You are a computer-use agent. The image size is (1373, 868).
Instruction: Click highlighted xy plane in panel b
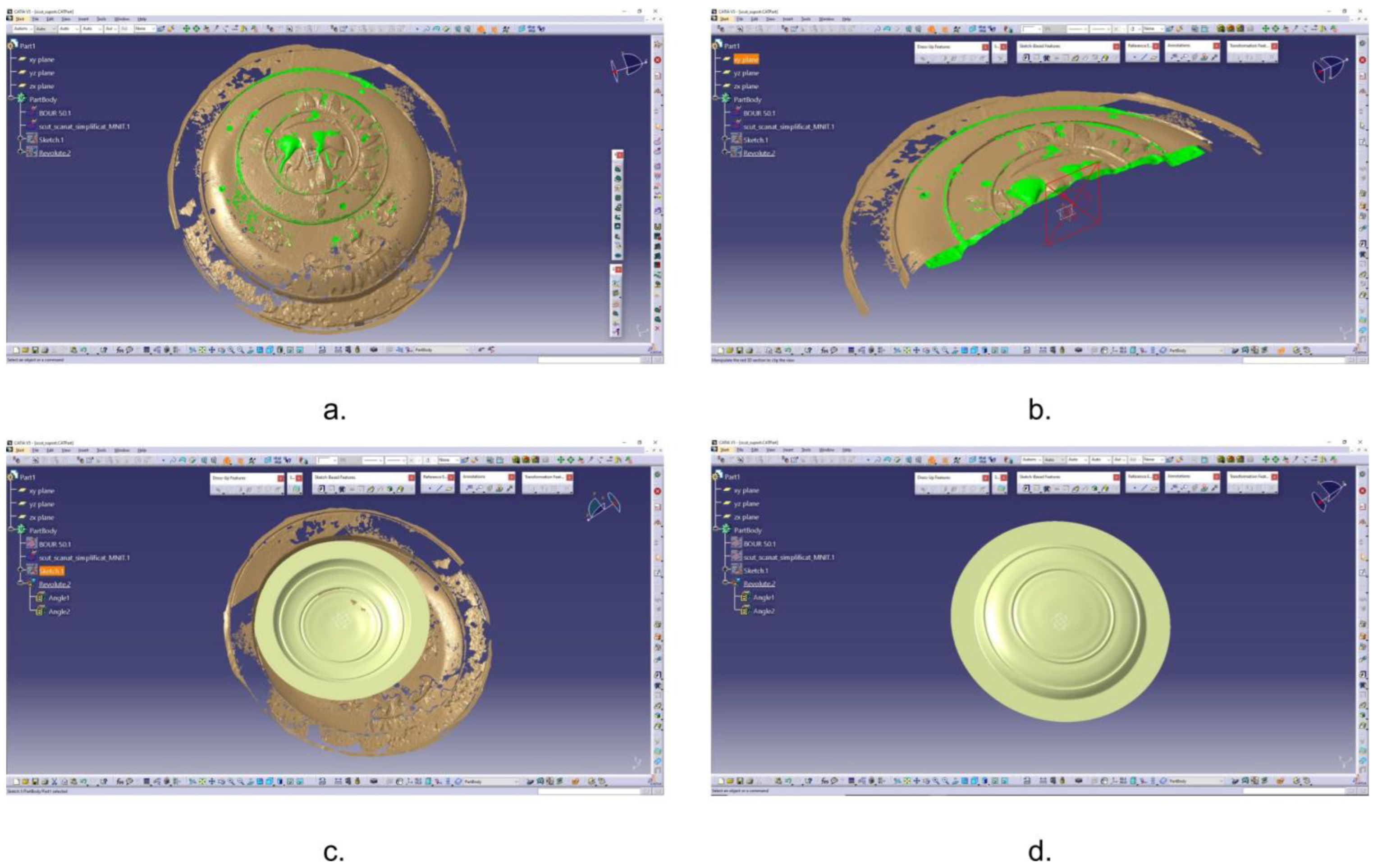pos(746,59)
